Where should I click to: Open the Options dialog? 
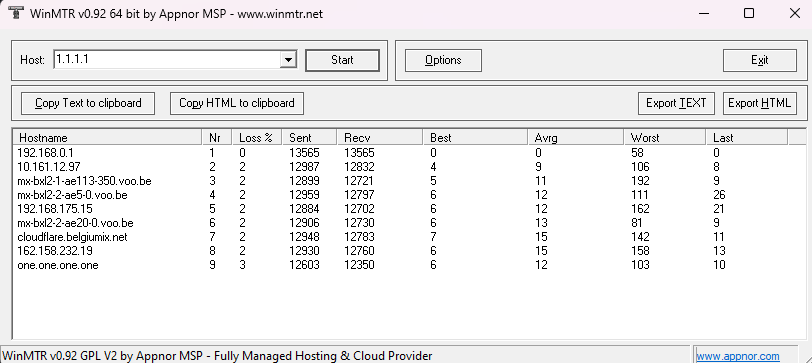(443, 60)
